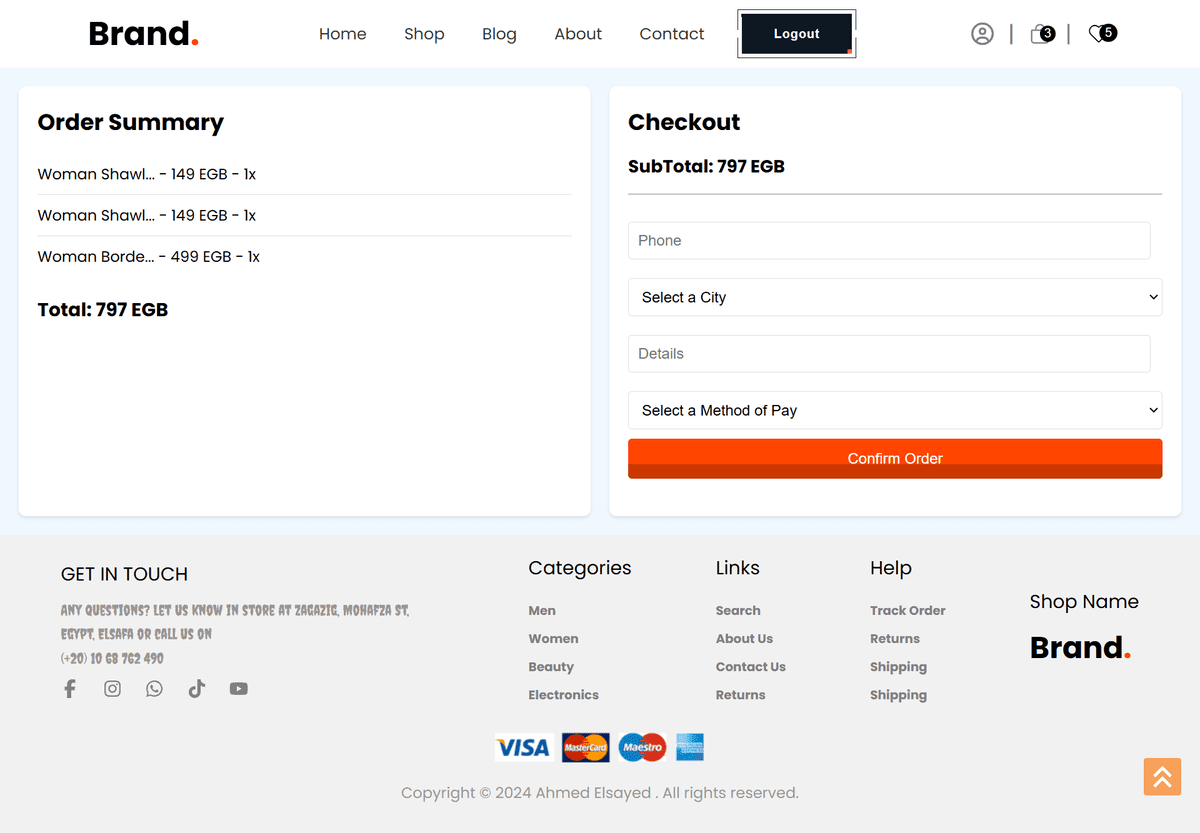
Task: Click the Categories footer heading
Action: (x=580, y=568)
